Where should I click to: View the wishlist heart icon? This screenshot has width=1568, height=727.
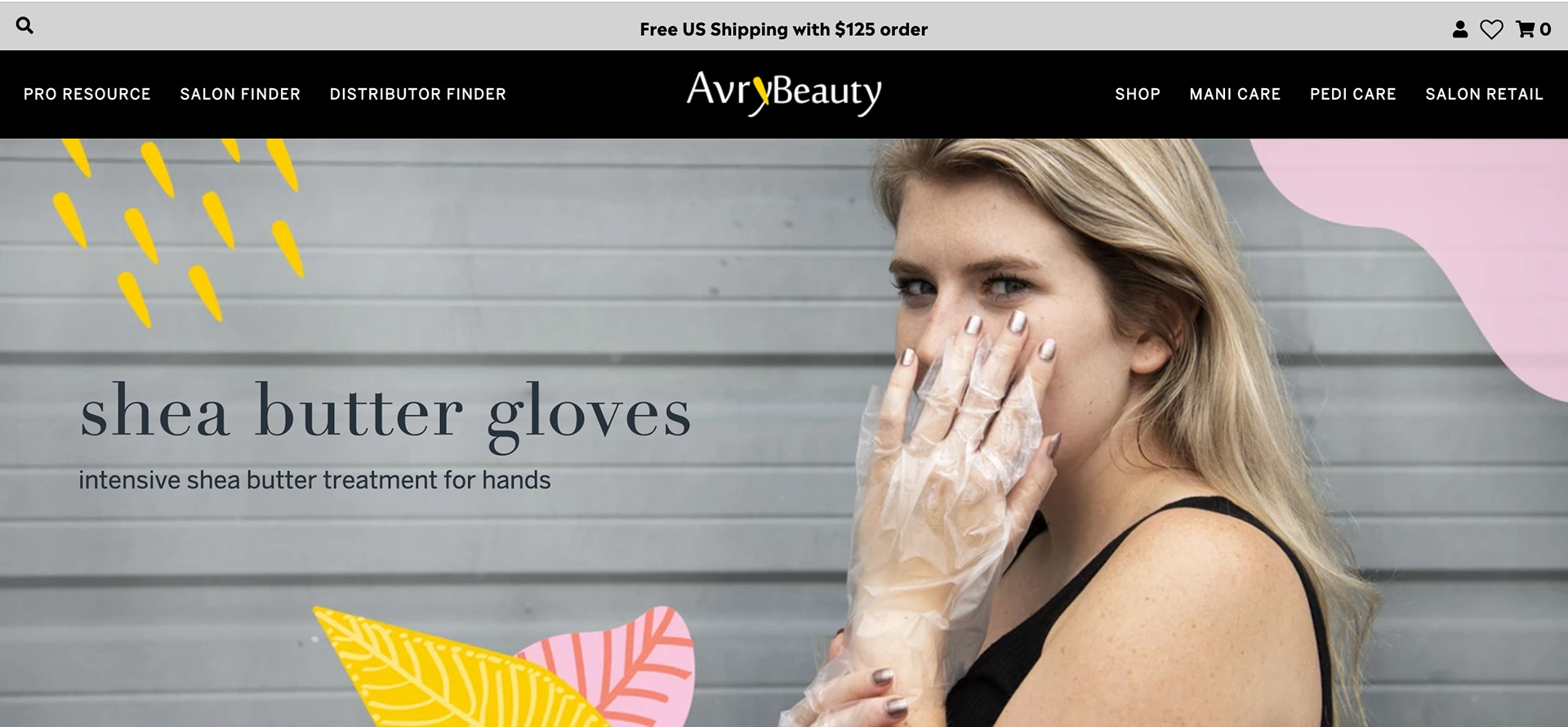coord(1491,29)
